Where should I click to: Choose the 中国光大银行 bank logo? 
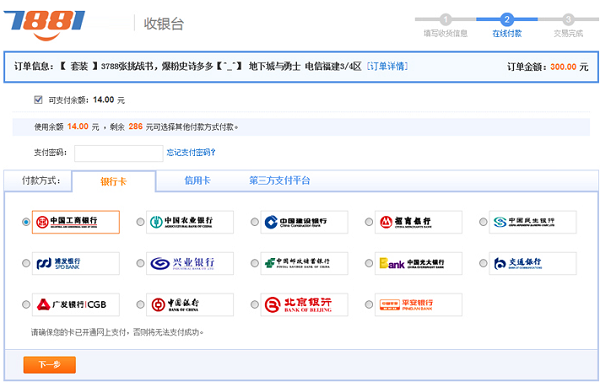coord(419,263)
